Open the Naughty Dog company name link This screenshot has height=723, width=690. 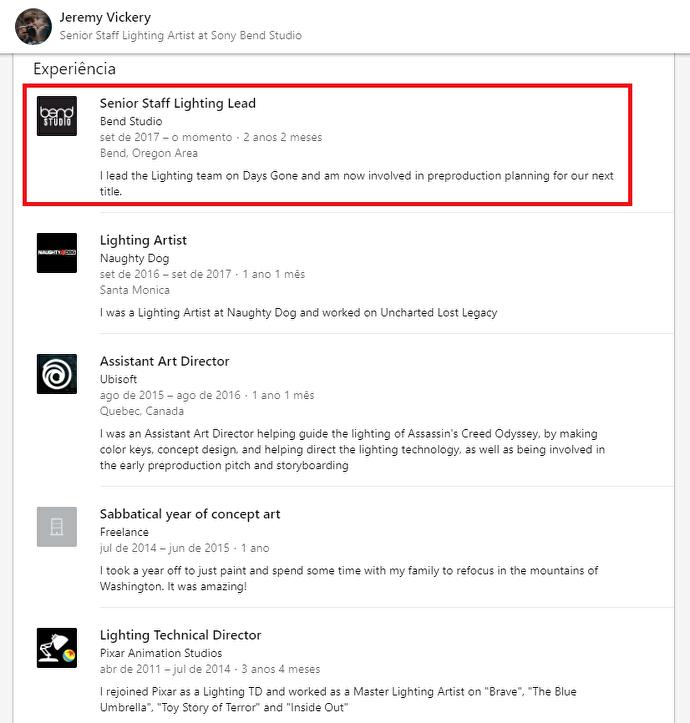click(135, 258)
